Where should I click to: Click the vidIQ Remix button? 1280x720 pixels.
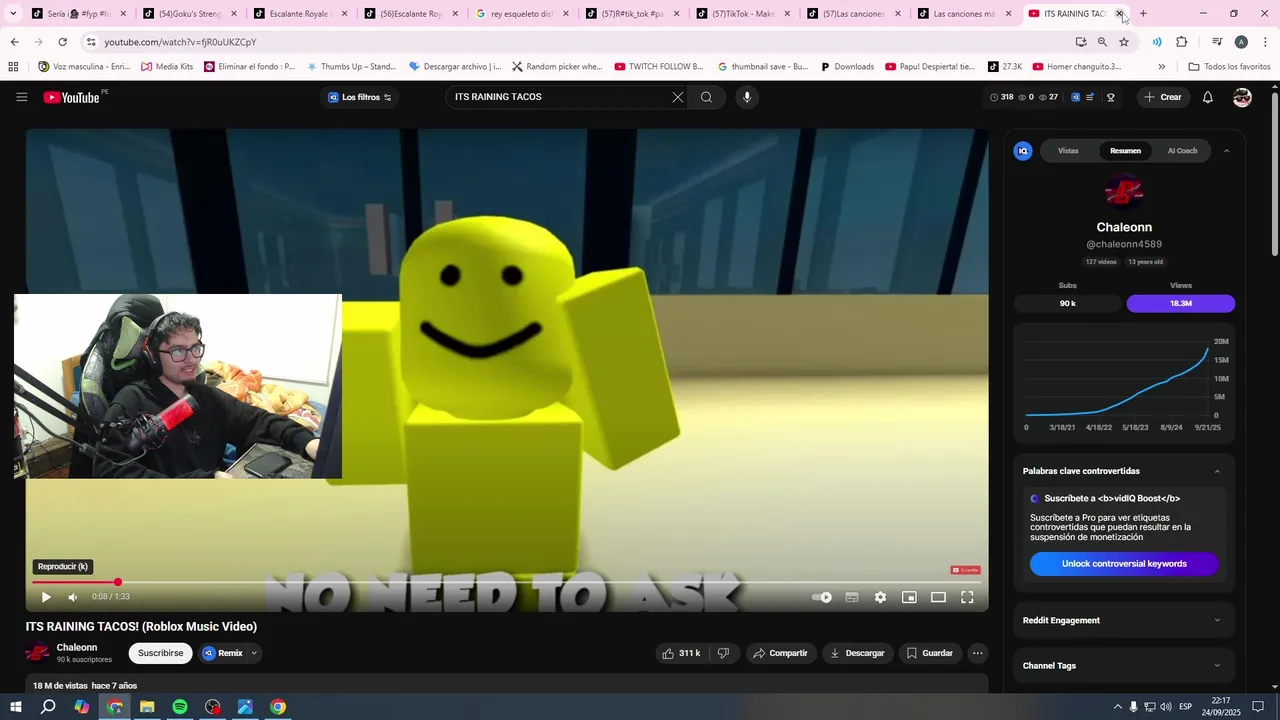point(223,653)
